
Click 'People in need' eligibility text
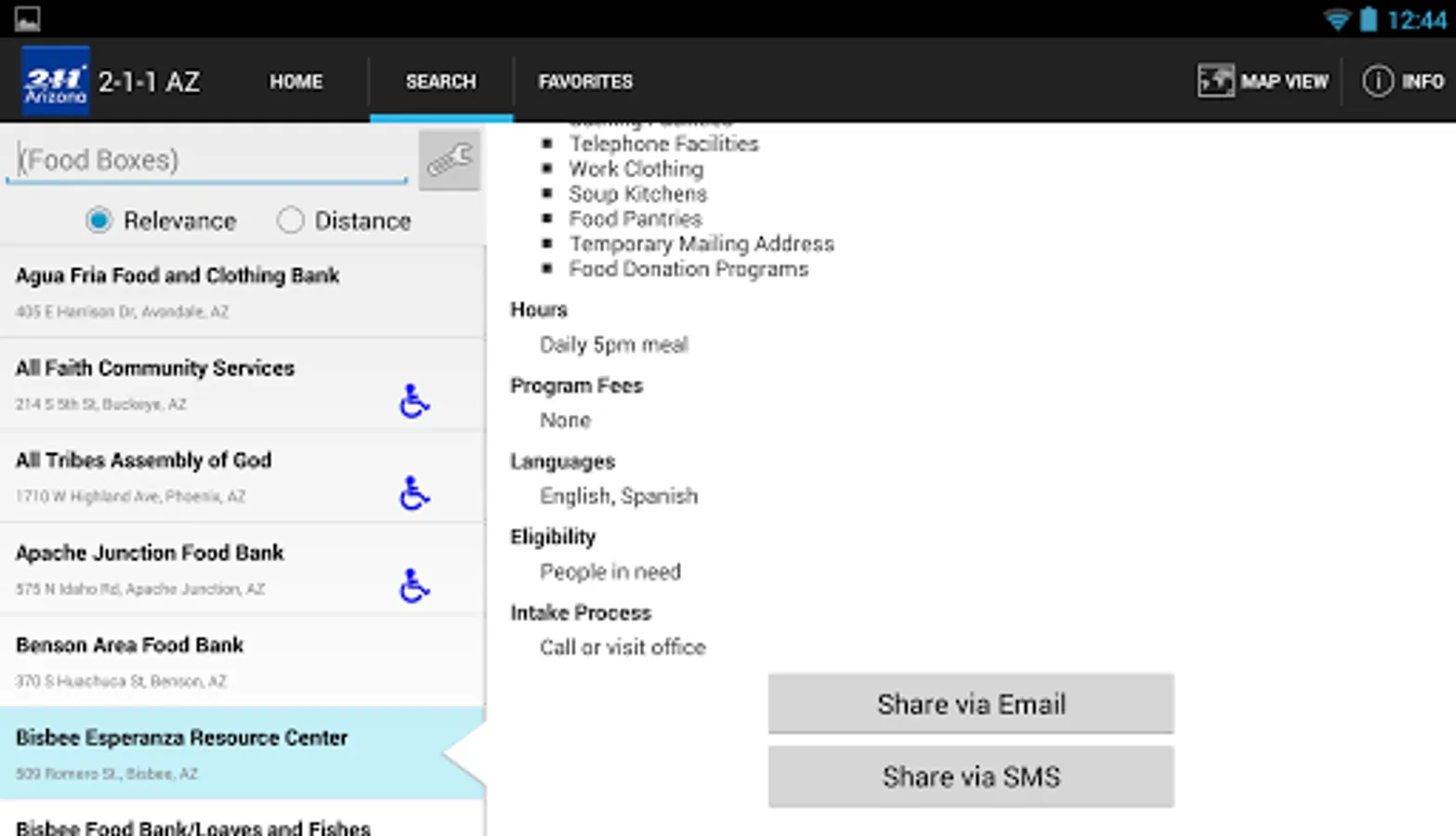tap(610, 572)
